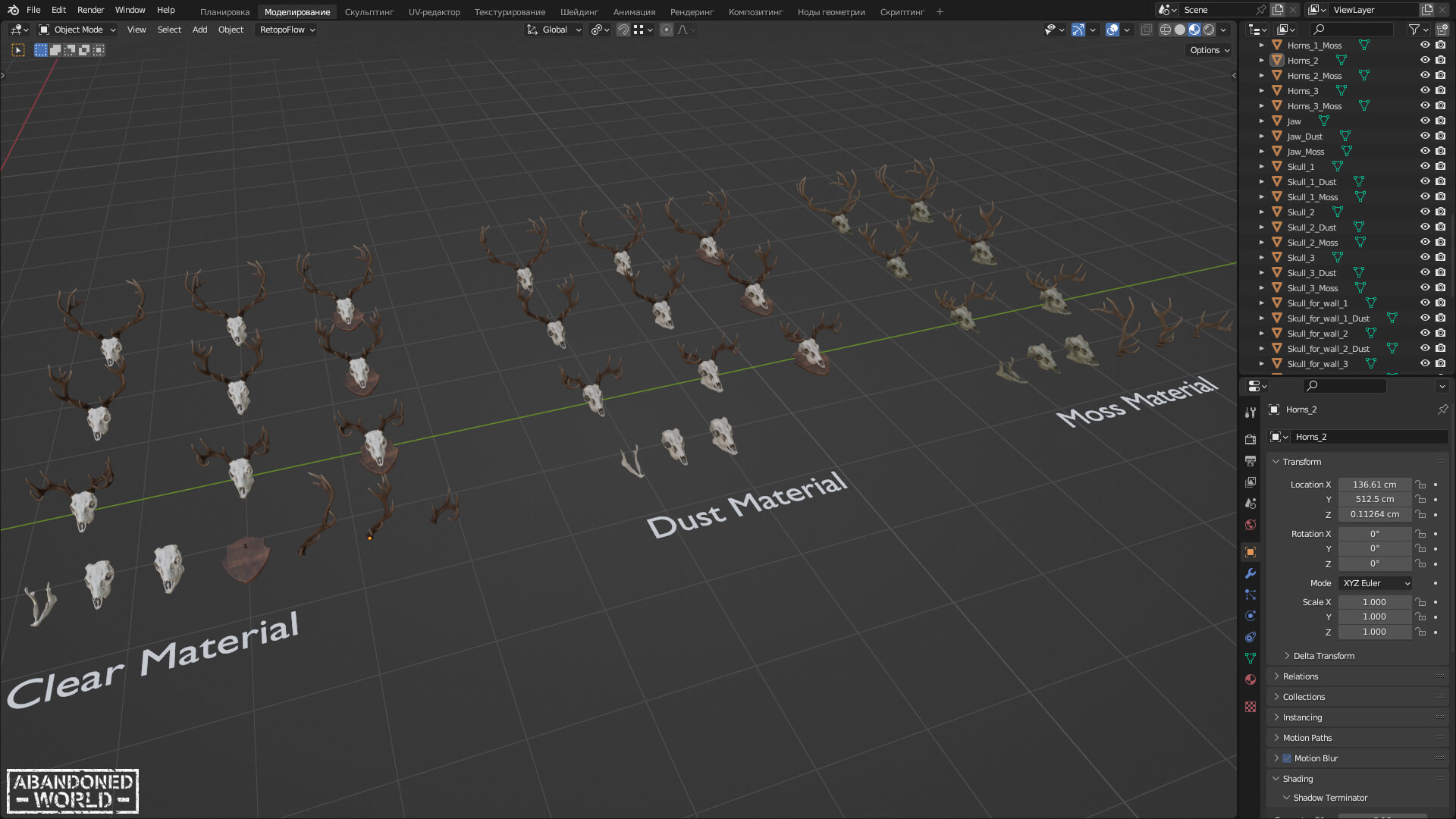Image resolution: width=1456 pixels, height=819 pixels.
Task: Click the Scale X value field
Action: (x=1374, y=602)
